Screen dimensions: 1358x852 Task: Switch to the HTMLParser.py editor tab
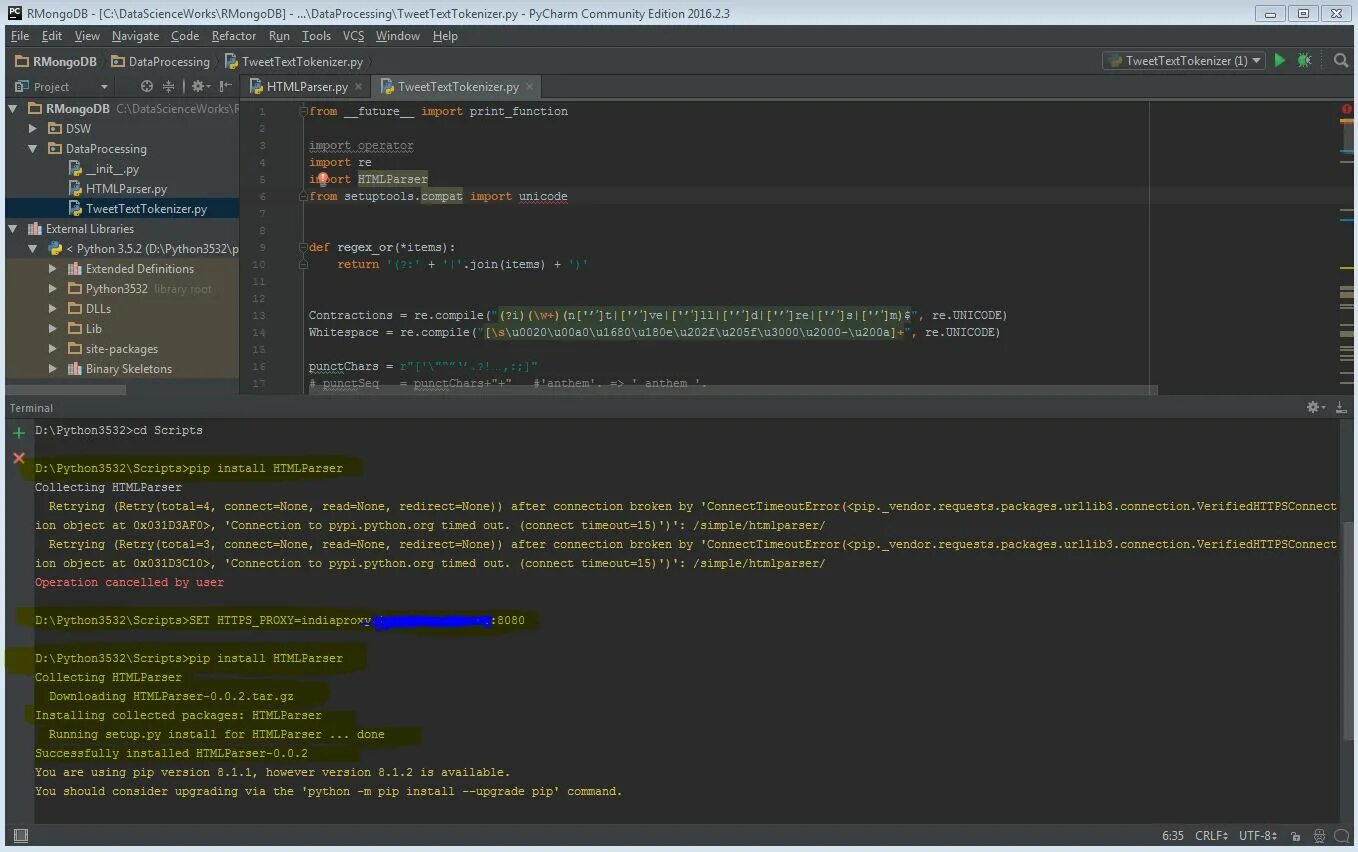point(306,87)
